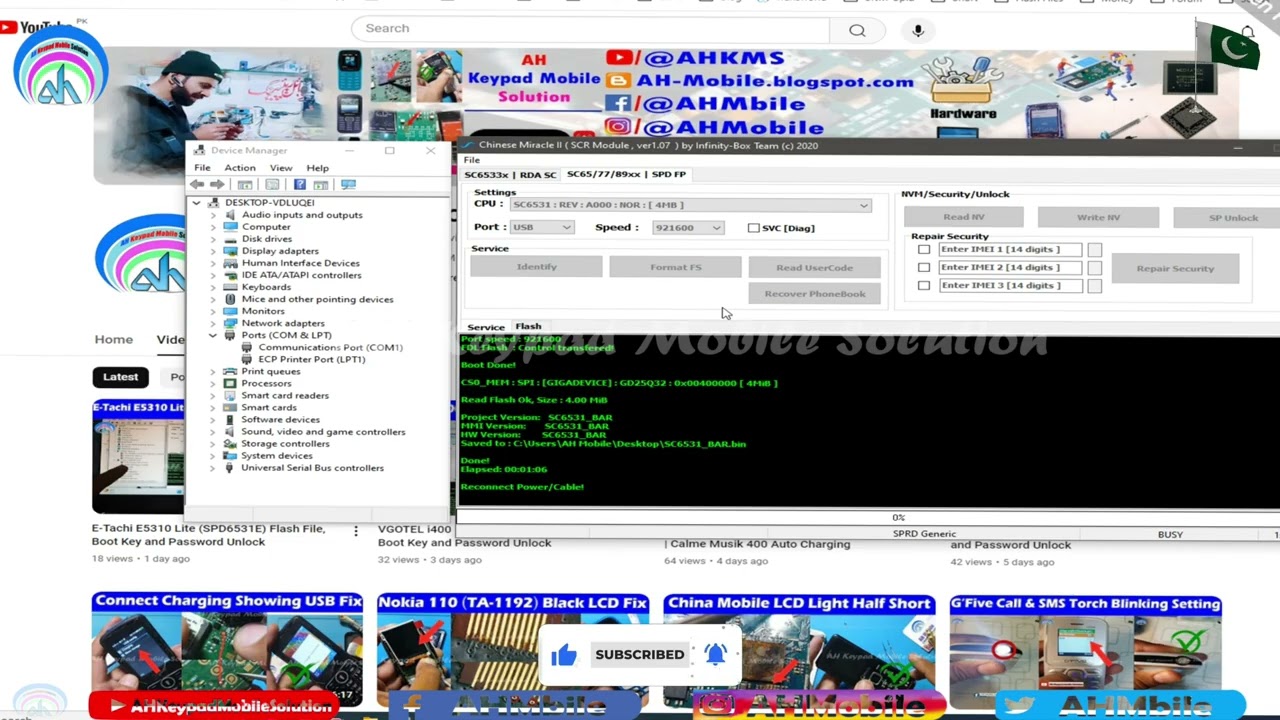Click the Enter IMEI 1 [14 digits] field
Screen dimensions: 1280x720
pos(1009,249)
